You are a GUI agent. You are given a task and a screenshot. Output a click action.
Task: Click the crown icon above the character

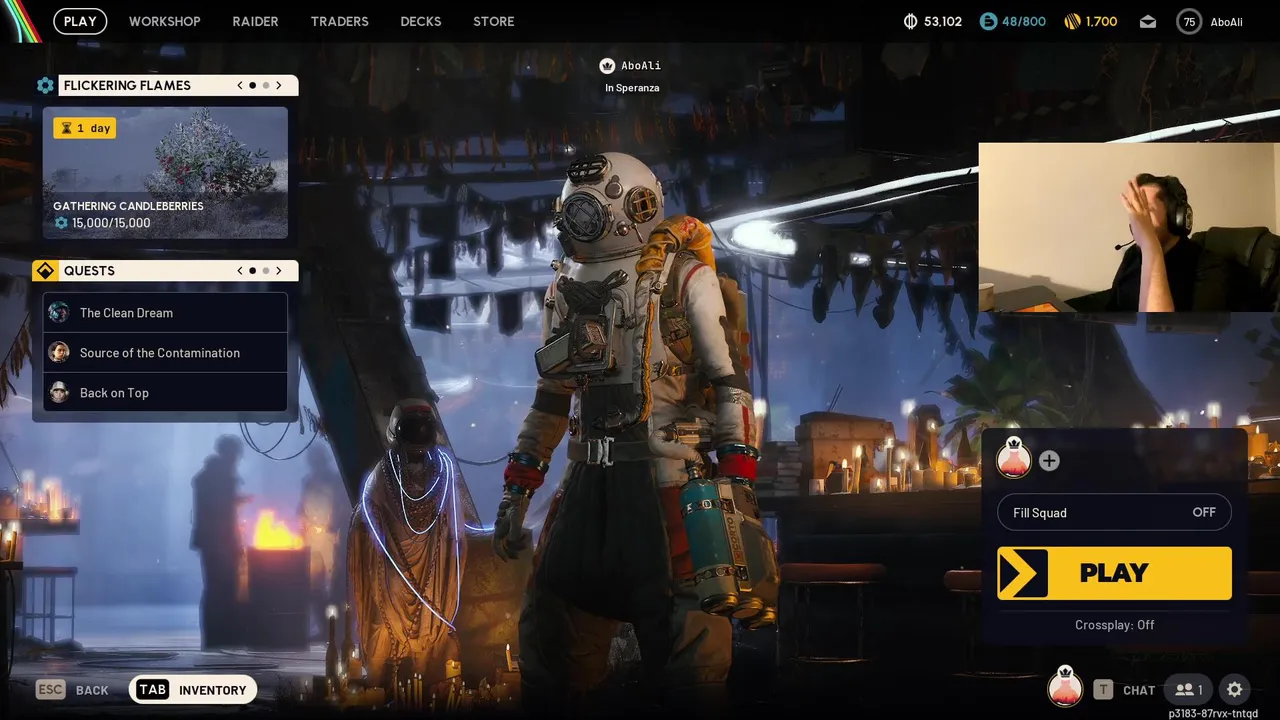pyautogui.click(x=607, y=66)
